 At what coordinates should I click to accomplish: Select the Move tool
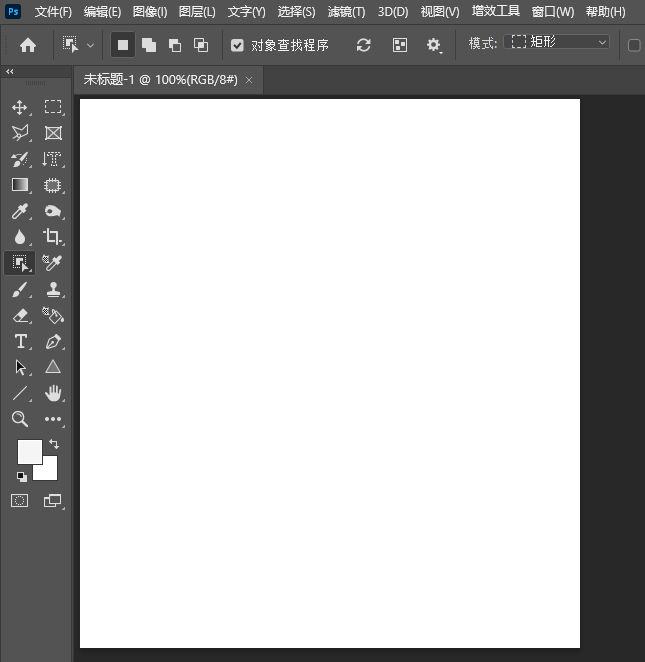coord(19,107)
